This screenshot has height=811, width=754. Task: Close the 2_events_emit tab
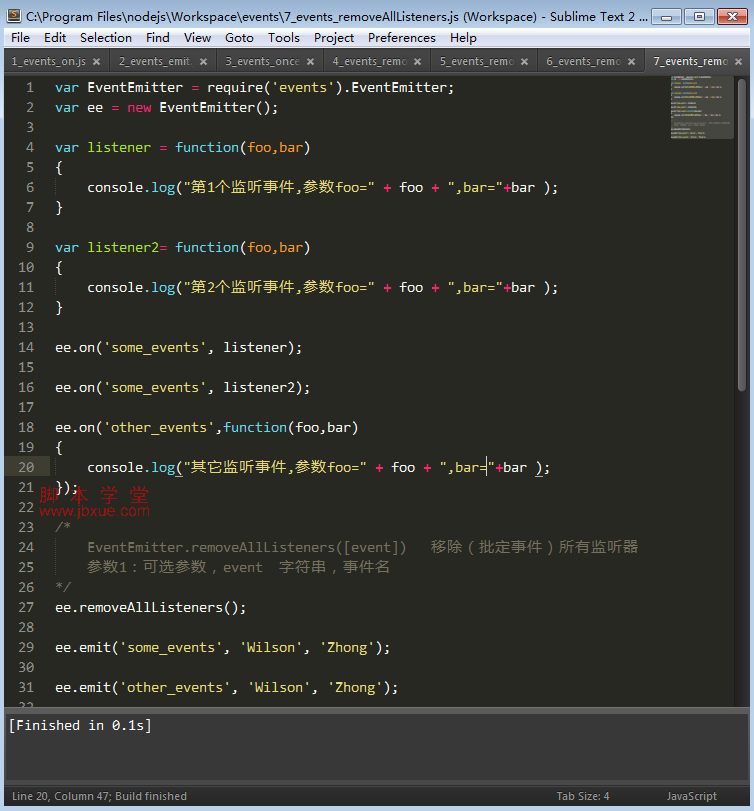[x=204, y=62]
